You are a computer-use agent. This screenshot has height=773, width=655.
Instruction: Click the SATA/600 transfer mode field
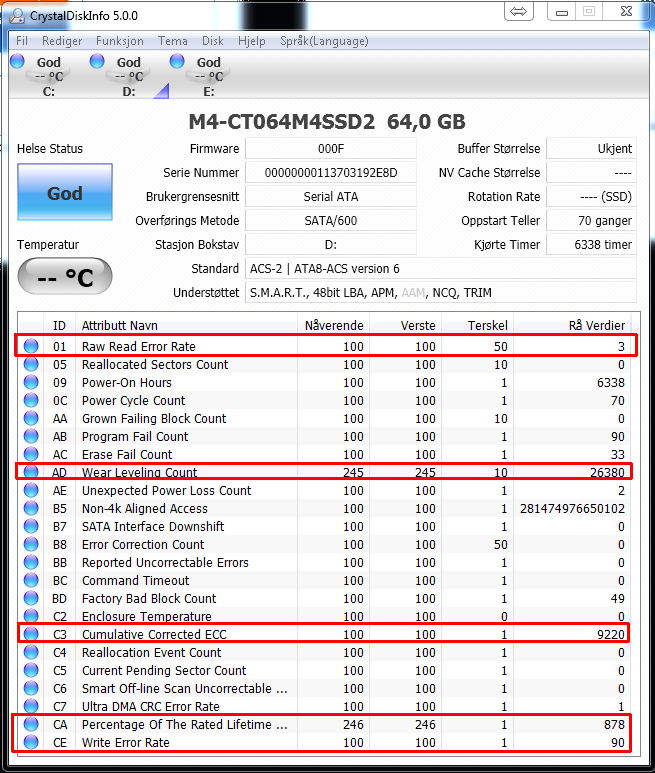[331, 220]
